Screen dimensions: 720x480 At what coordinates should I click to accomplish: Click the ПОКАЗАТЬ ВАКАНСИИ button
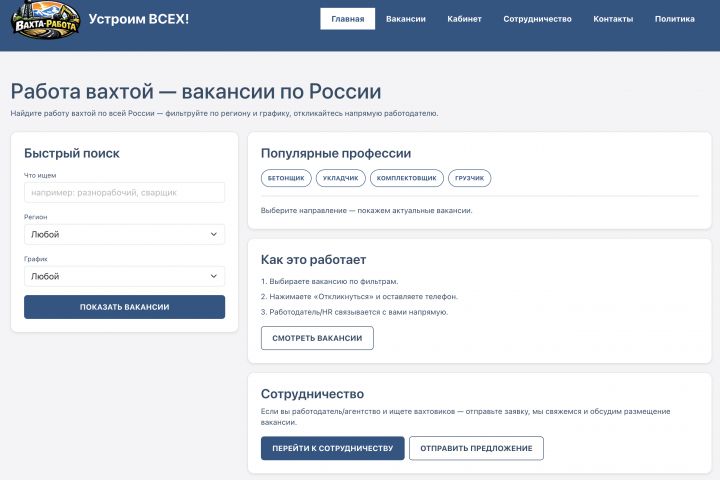(x=124, y=307)
